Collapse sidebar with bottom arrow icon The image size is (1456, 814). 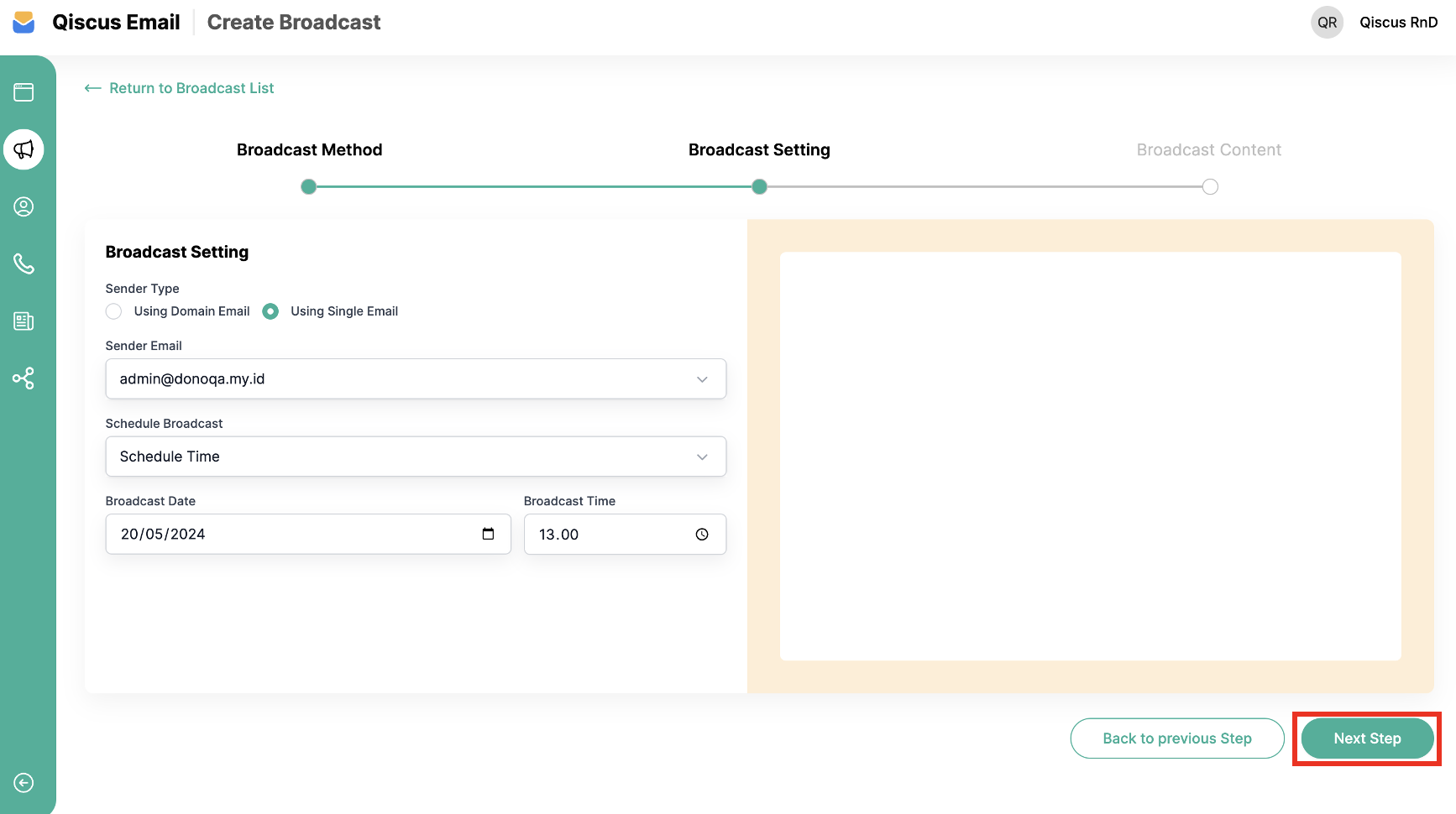tap(24, 783)
